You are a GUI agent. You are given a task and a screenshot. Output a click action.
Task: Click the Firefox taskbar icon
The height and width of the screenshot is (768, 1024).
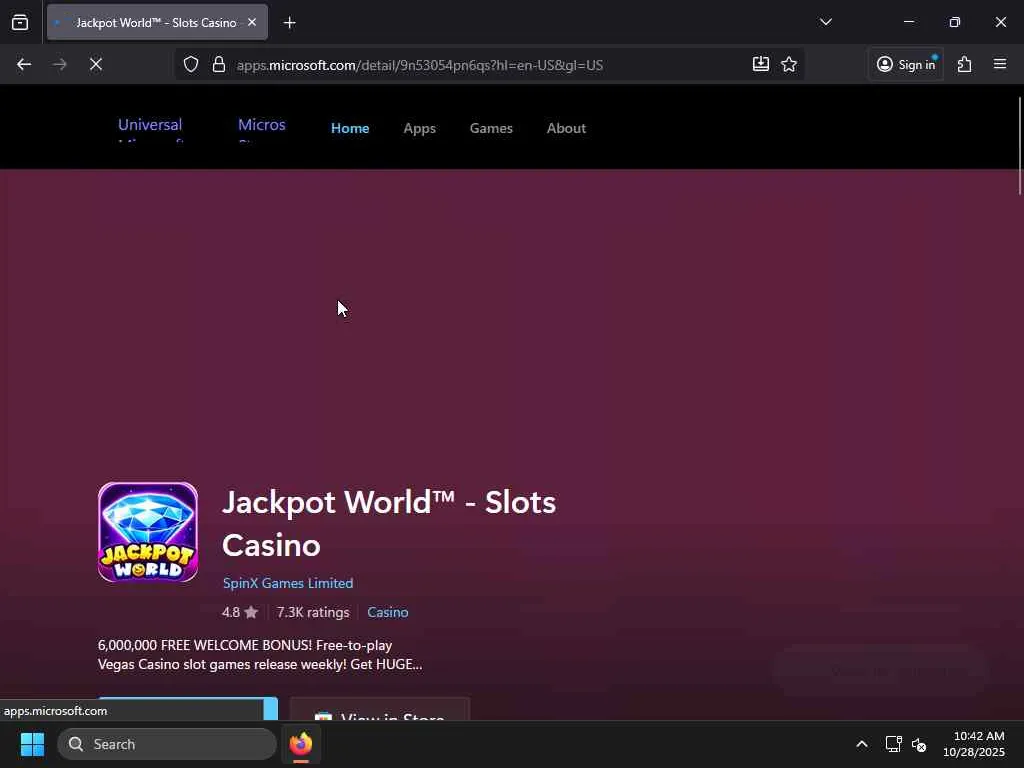coord(301,744)
